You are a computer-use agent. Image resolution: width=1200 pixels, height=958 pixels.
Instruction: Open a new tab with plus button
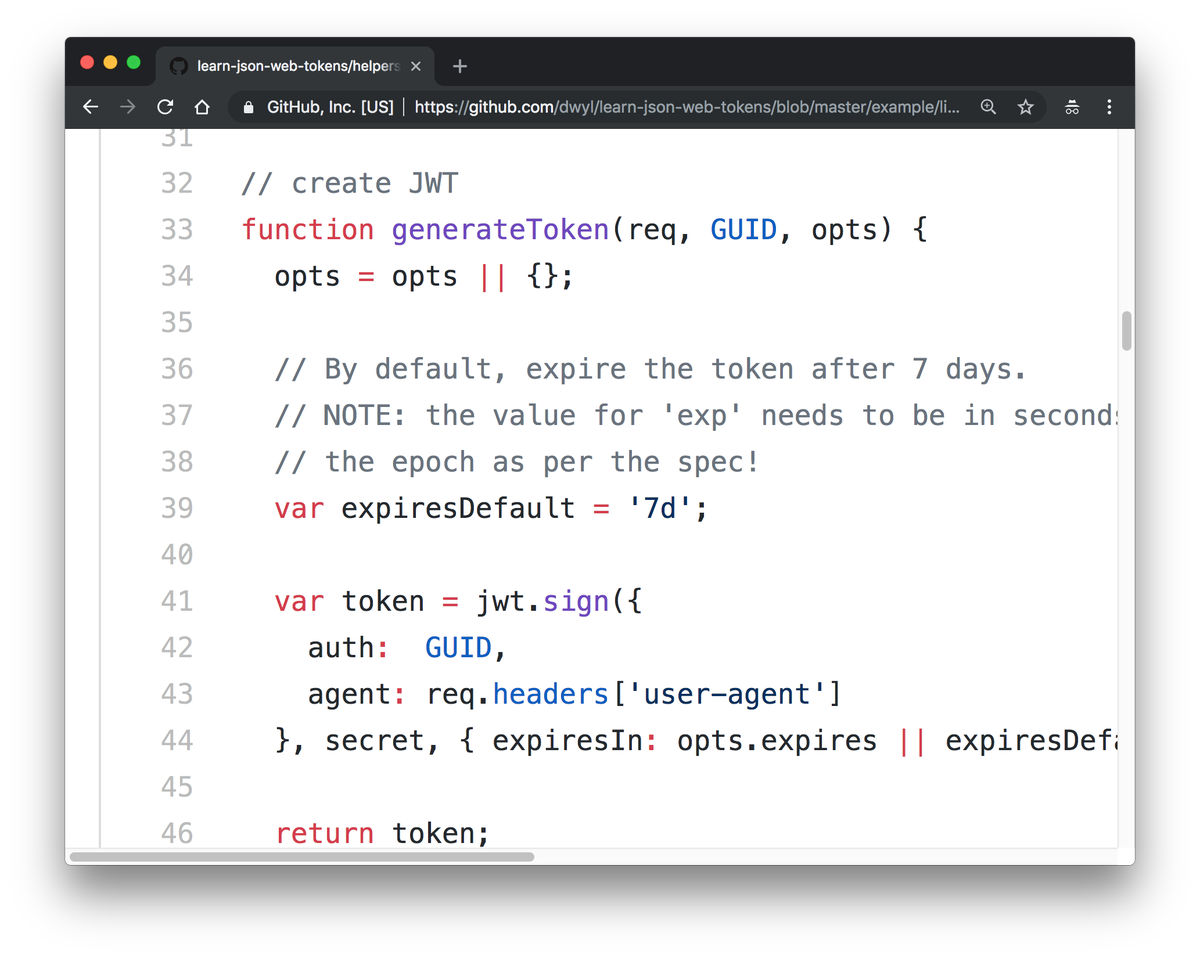pyautogui.click(x=460, y=66)
